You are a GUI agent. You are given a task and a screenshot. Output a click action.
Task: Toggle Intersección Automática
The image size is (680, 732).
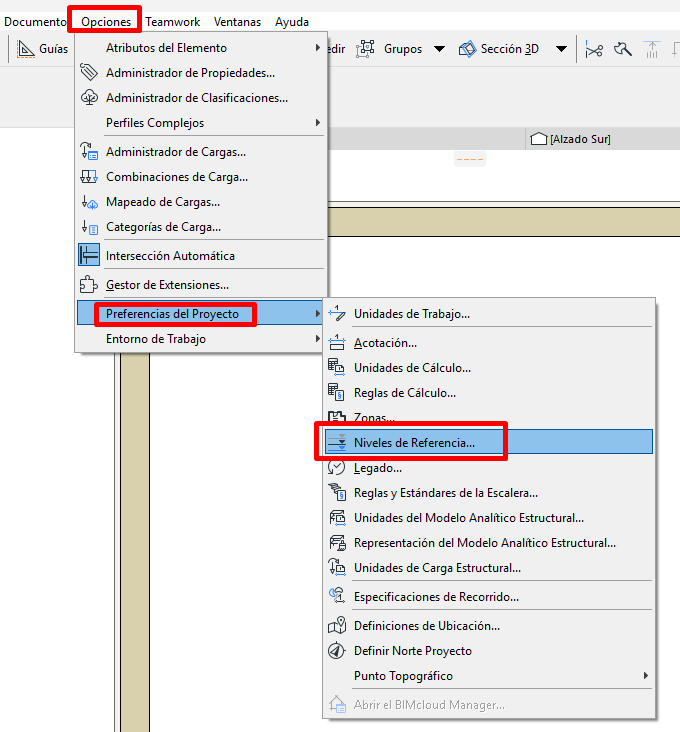click(x=170, y=256)
